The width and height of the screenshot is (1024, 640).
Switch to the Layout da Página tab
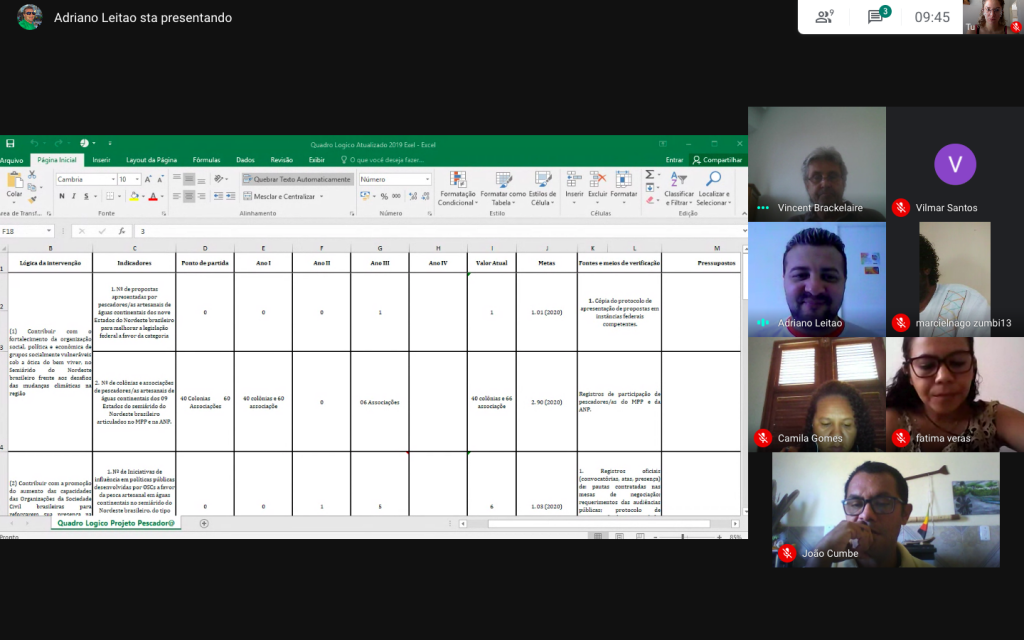151,160
